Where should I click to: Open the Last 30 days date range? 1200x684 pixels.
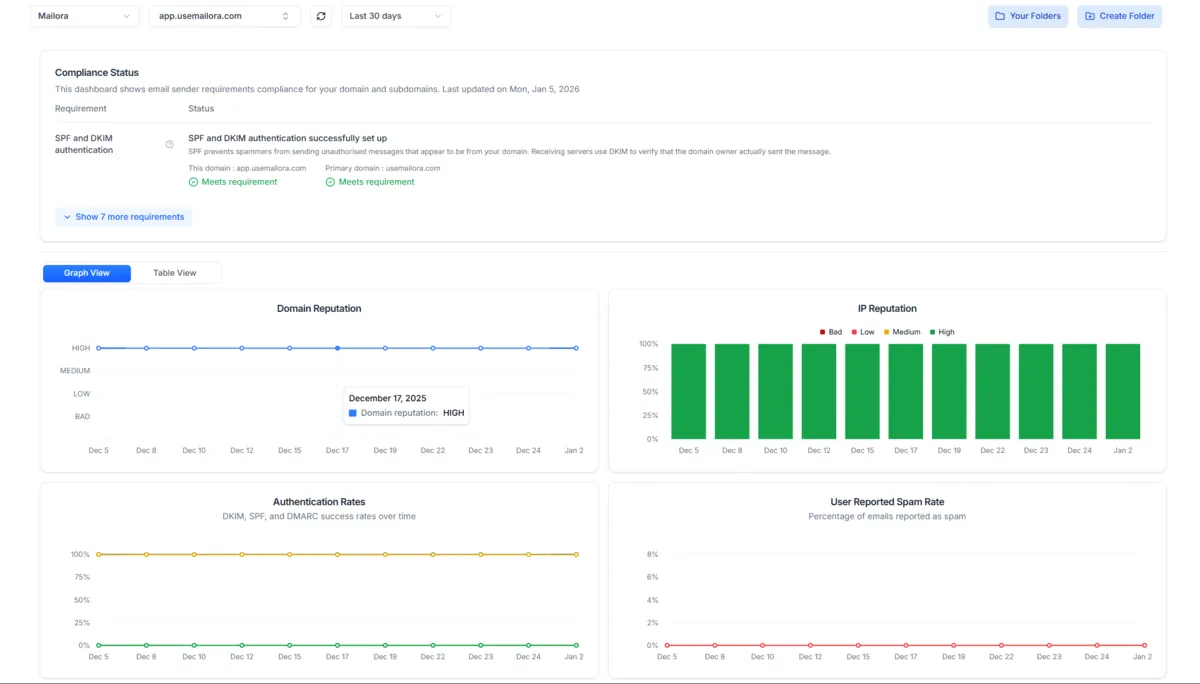pyautogui.click(x=395, y=16)
